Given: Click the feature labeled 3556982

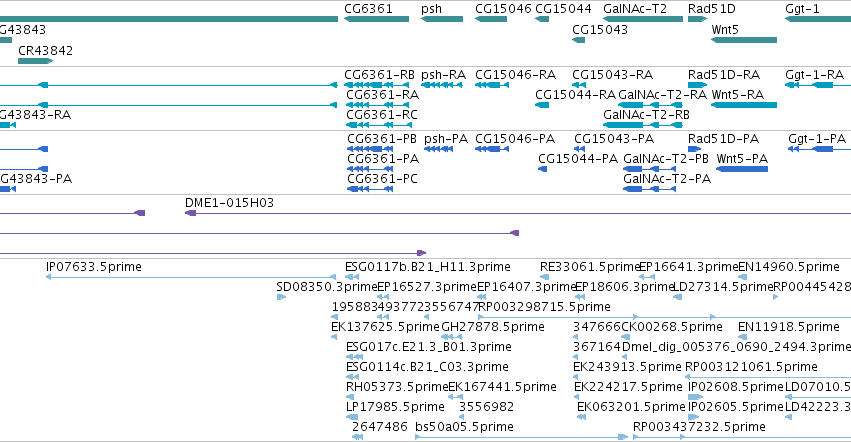Looking at the screenshot, I should pyautogui.click(x=462, y=418).
